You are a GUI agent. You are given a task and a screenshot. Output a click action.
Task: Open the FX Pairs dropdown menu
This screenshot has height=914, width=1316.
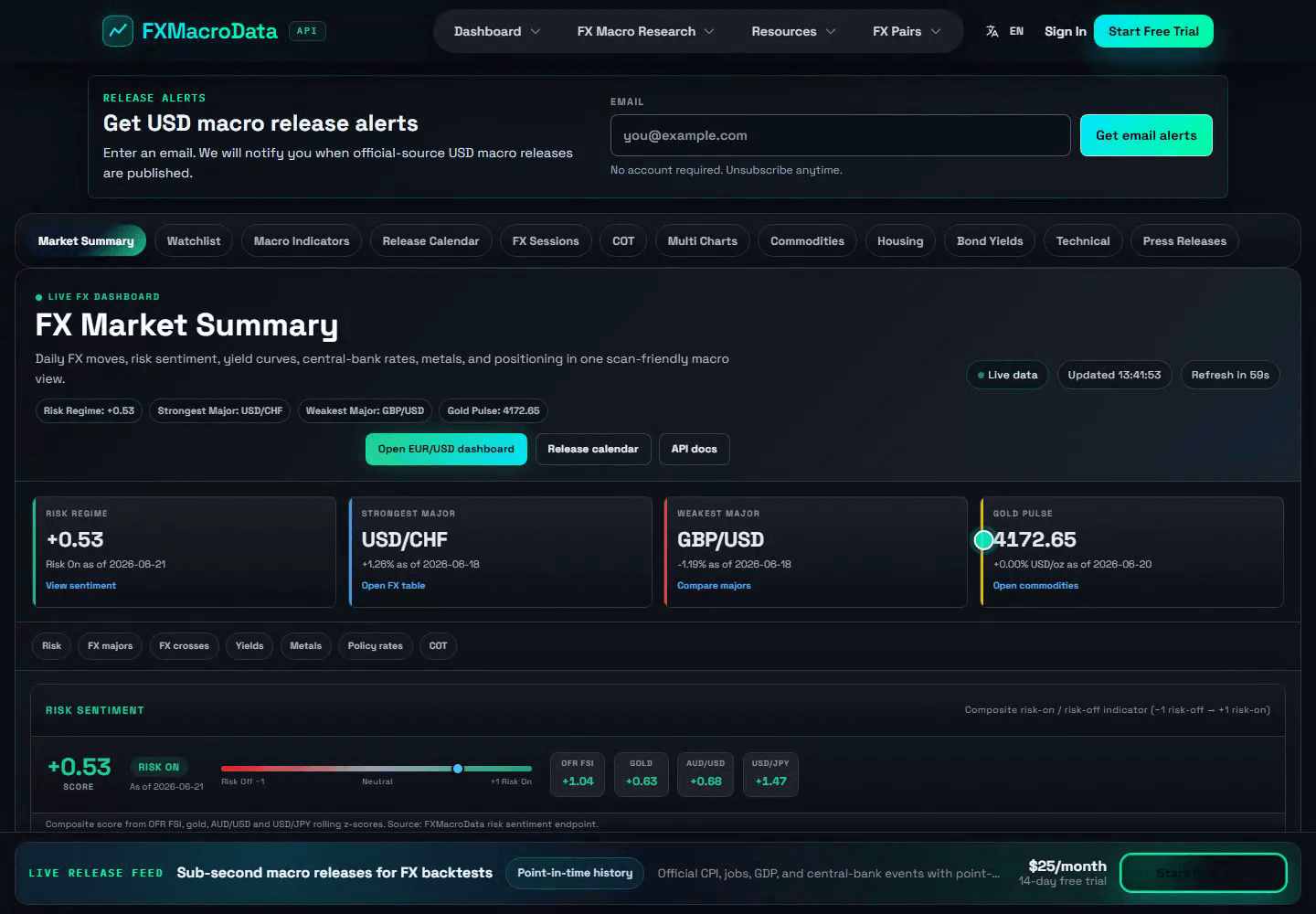tap(907, 31)
